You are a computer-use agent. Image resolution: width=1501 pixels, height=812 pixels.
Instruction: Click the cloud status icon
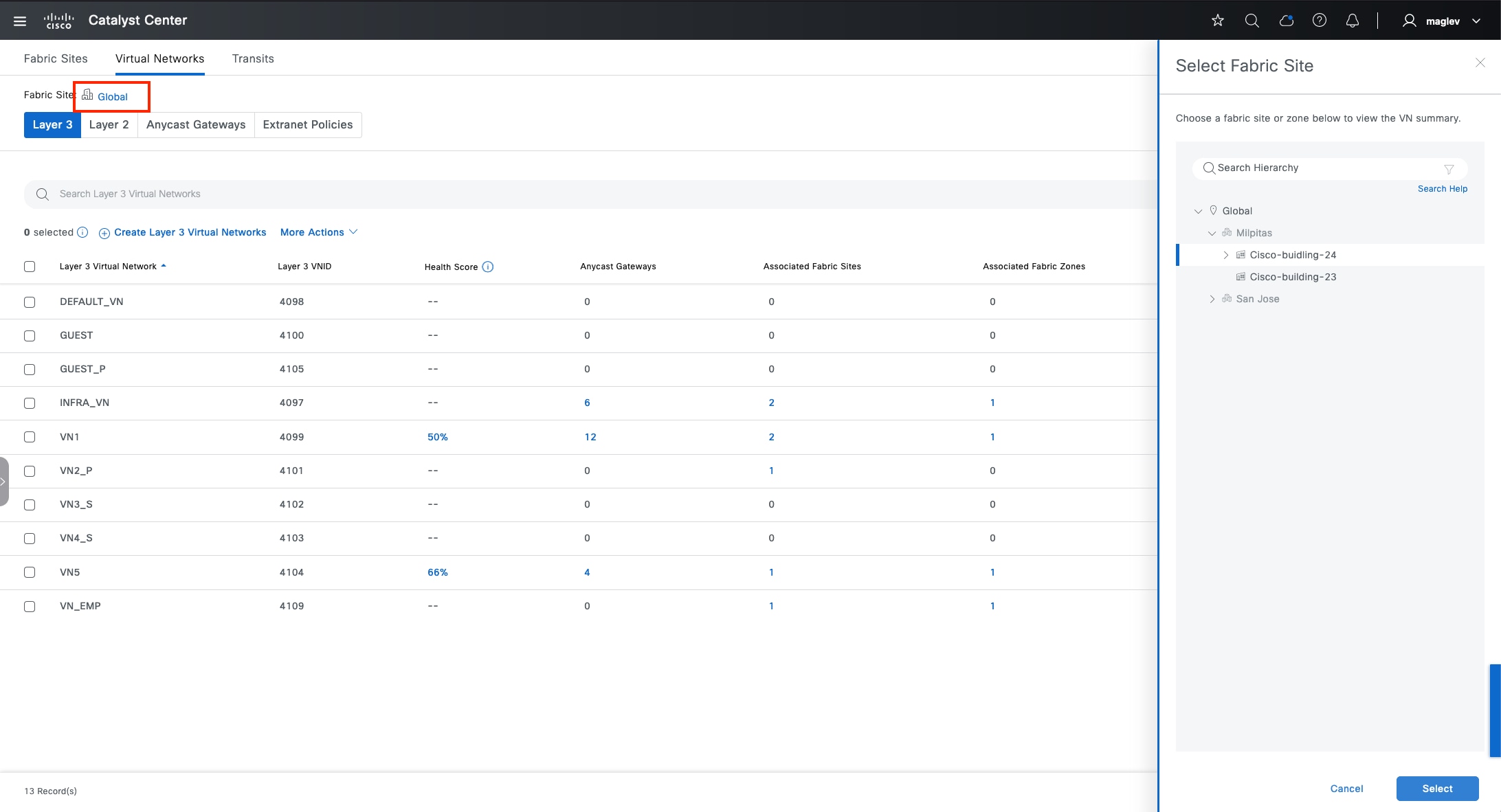(x=1286, y=21)
